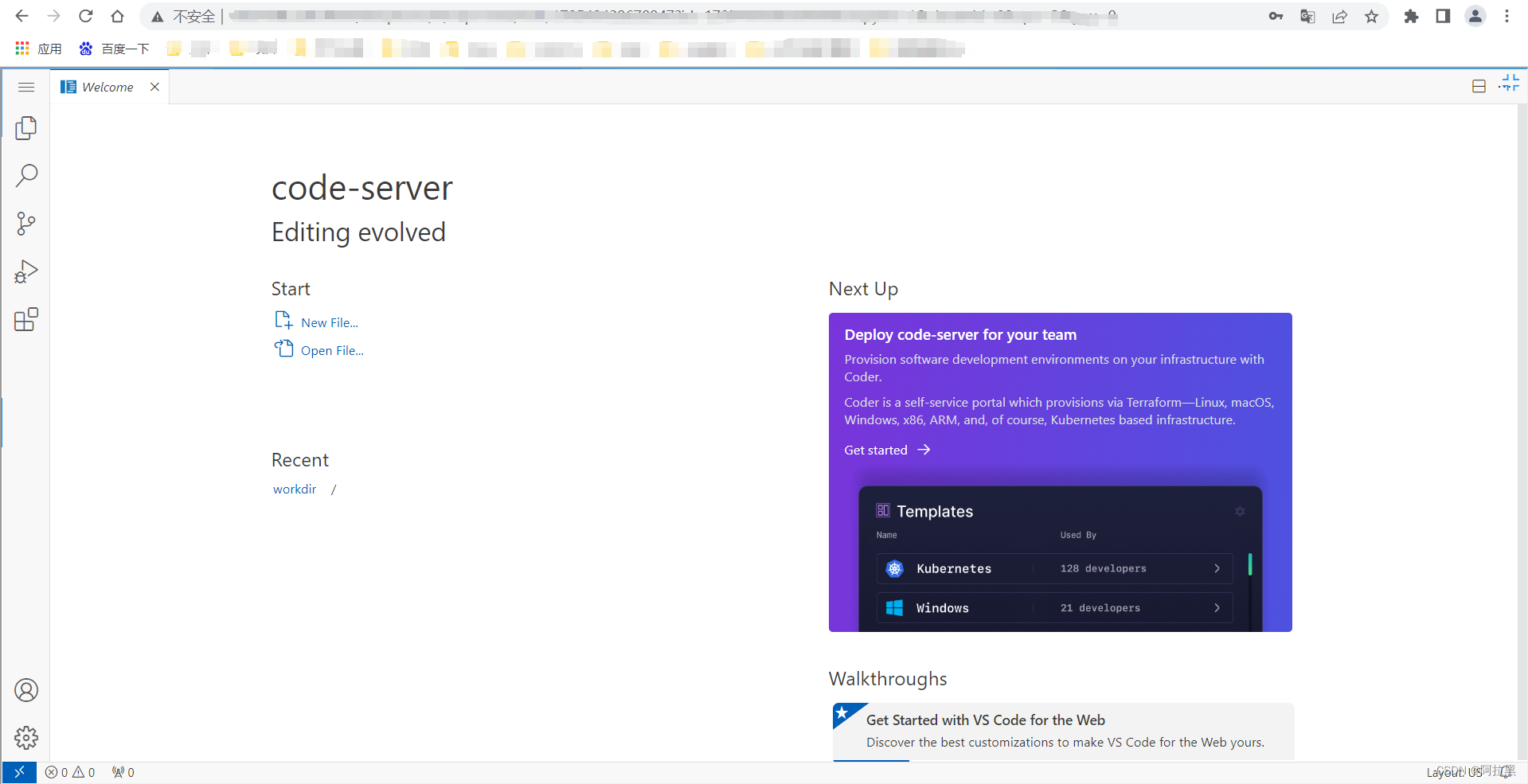The height and width of the screenshot is (784, 1528).
Task: Open the Accounts menu icon
Action: point(26,690)
